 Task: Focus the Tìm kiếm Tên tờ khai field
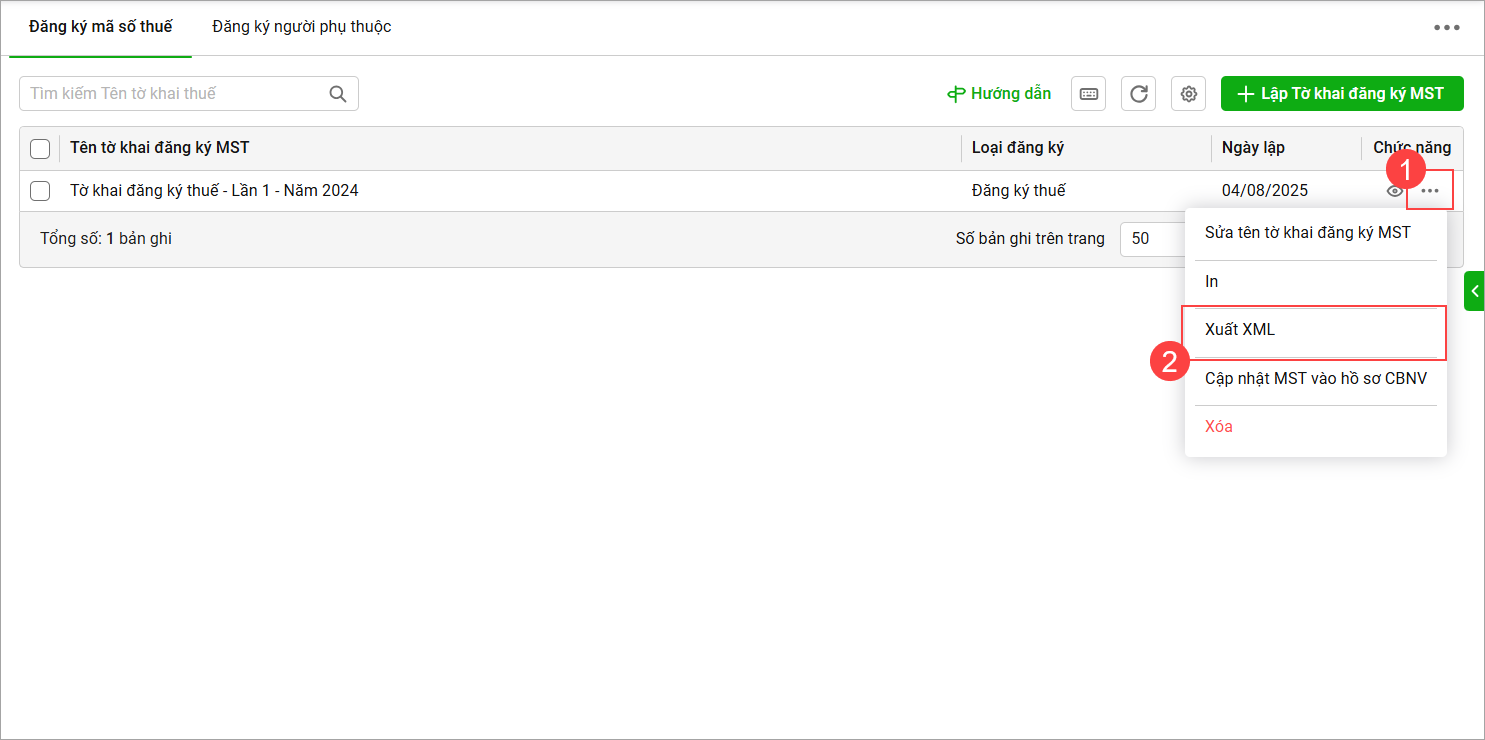click(175, 94)
